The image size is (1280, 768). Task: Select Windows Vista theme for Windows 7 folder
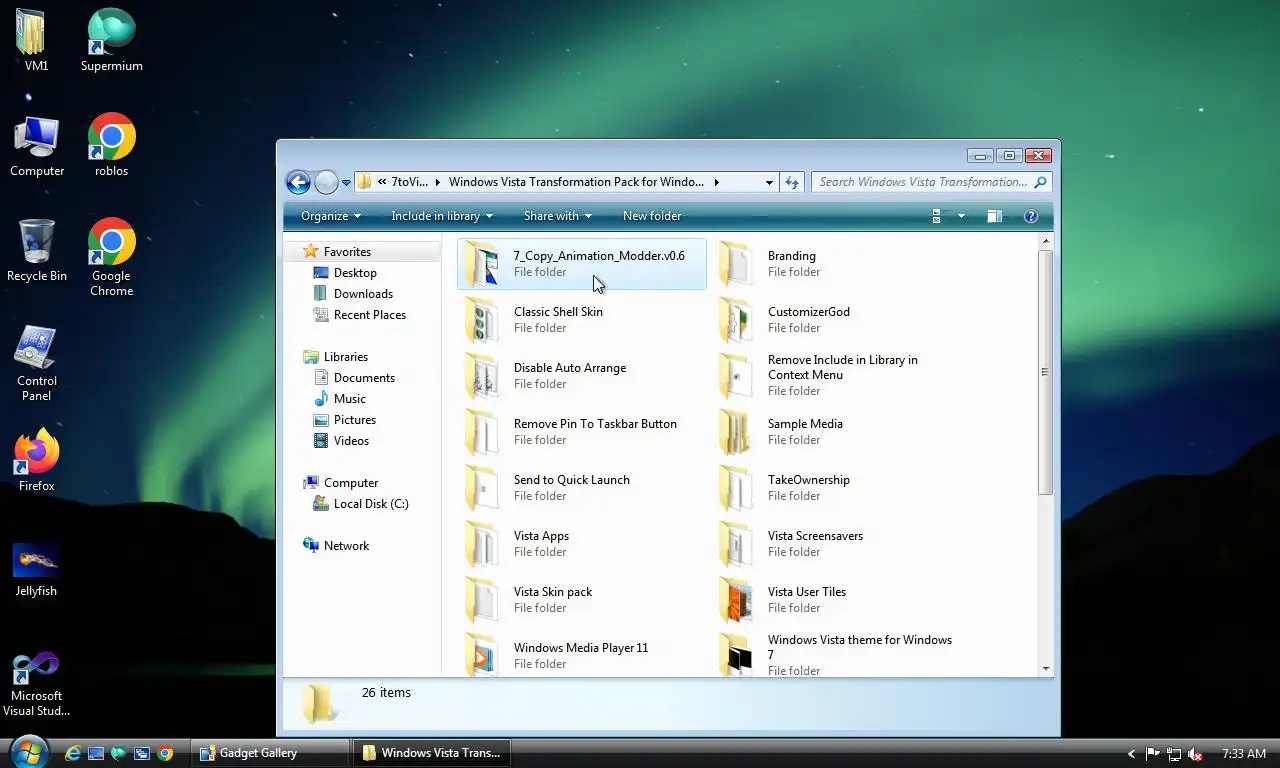point(836,654)
